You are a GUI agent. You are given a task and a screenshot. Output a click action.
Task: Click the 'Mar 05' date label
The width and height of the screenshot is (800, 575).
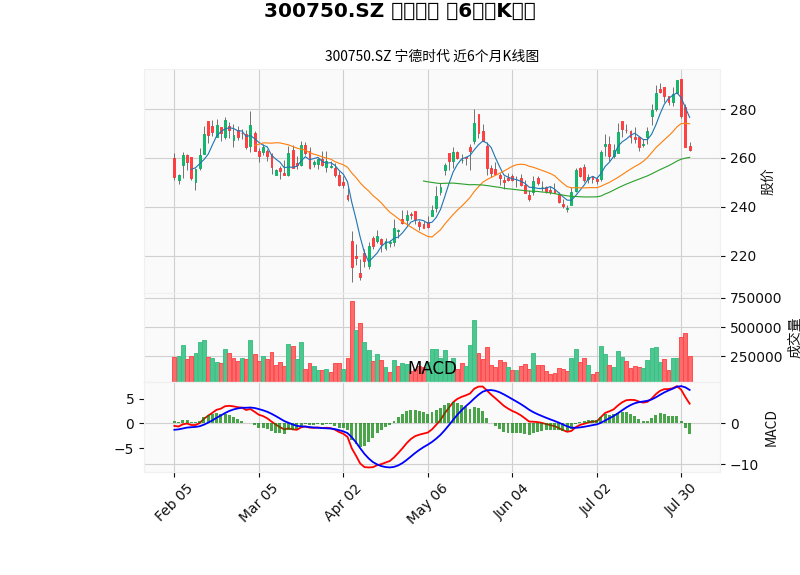point(258,502)
